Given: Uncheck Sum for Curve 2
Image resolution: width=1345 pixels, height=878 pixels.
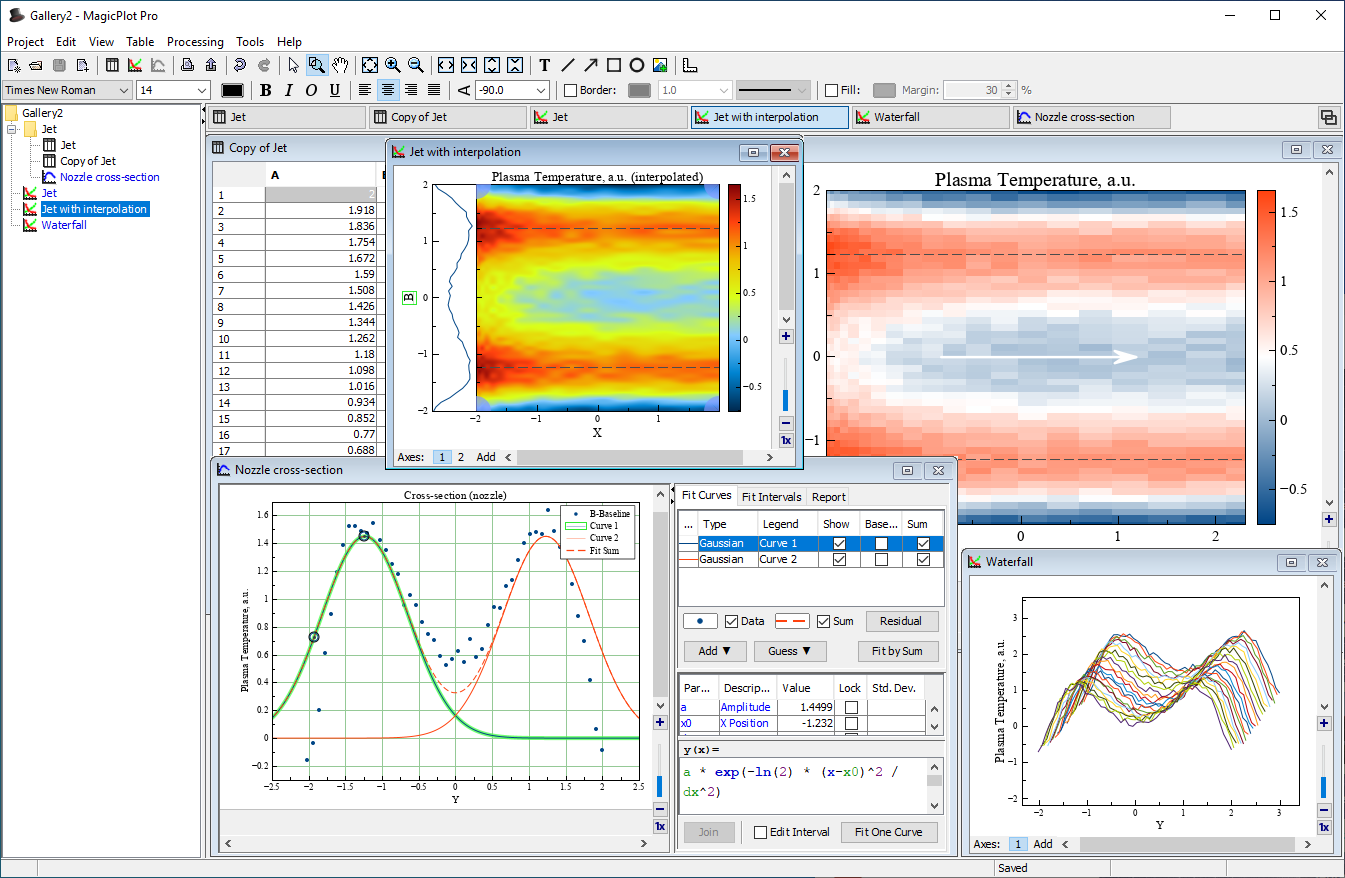Looking at the screenshot, I should click(x=923, y=560).
